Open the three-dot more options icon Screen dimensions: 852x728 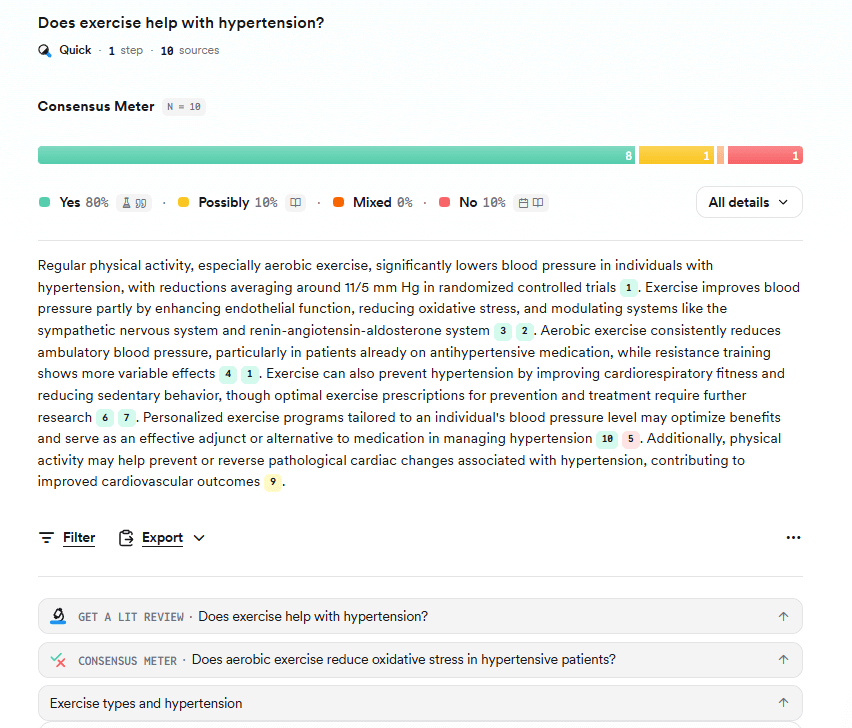793,537
